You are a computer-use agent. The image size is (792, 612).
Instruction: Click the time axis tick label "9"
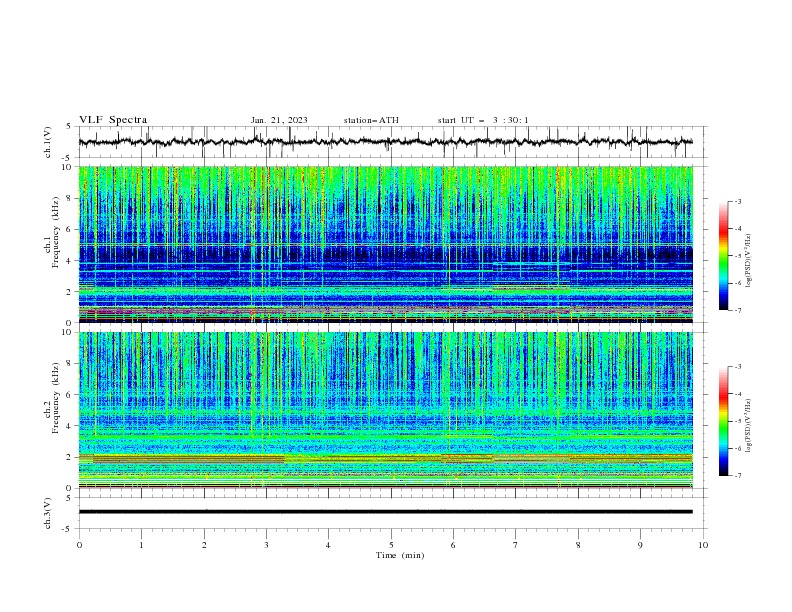pyautogui.click(x=640, y=545)
